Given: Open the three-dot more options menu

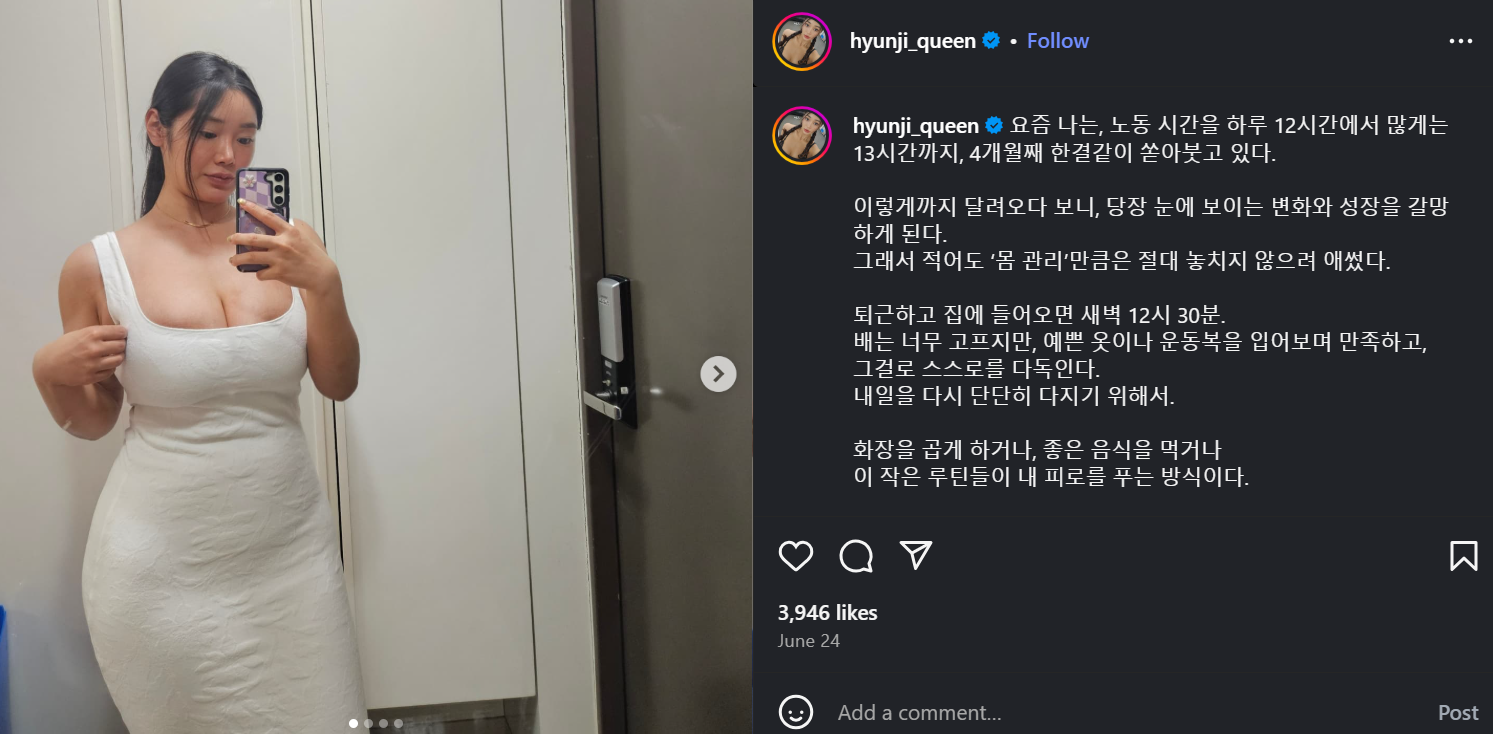Looking at the screenshot, I should [x=1461, y=41].
